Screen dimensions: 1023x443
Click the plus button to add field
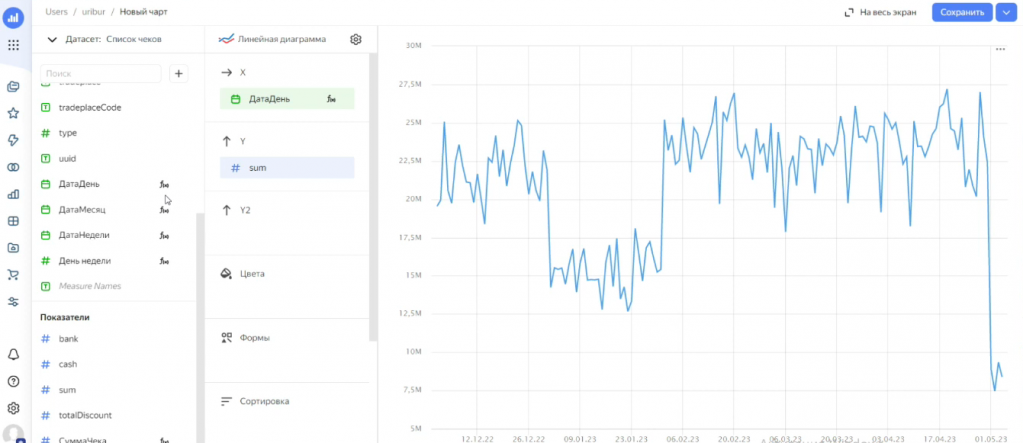(x=179, y=74)
